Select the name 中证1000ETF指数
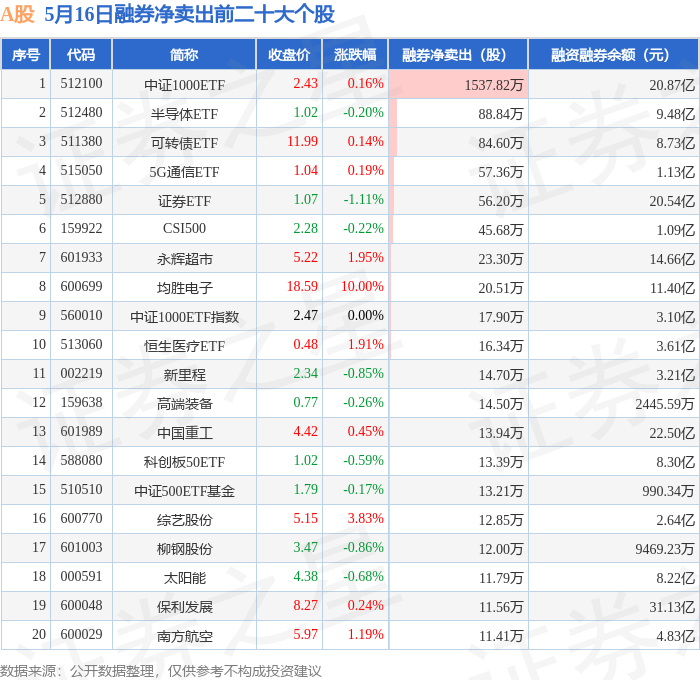The height and width of the screenshot is (680, 700). click(x=184, y=317)
